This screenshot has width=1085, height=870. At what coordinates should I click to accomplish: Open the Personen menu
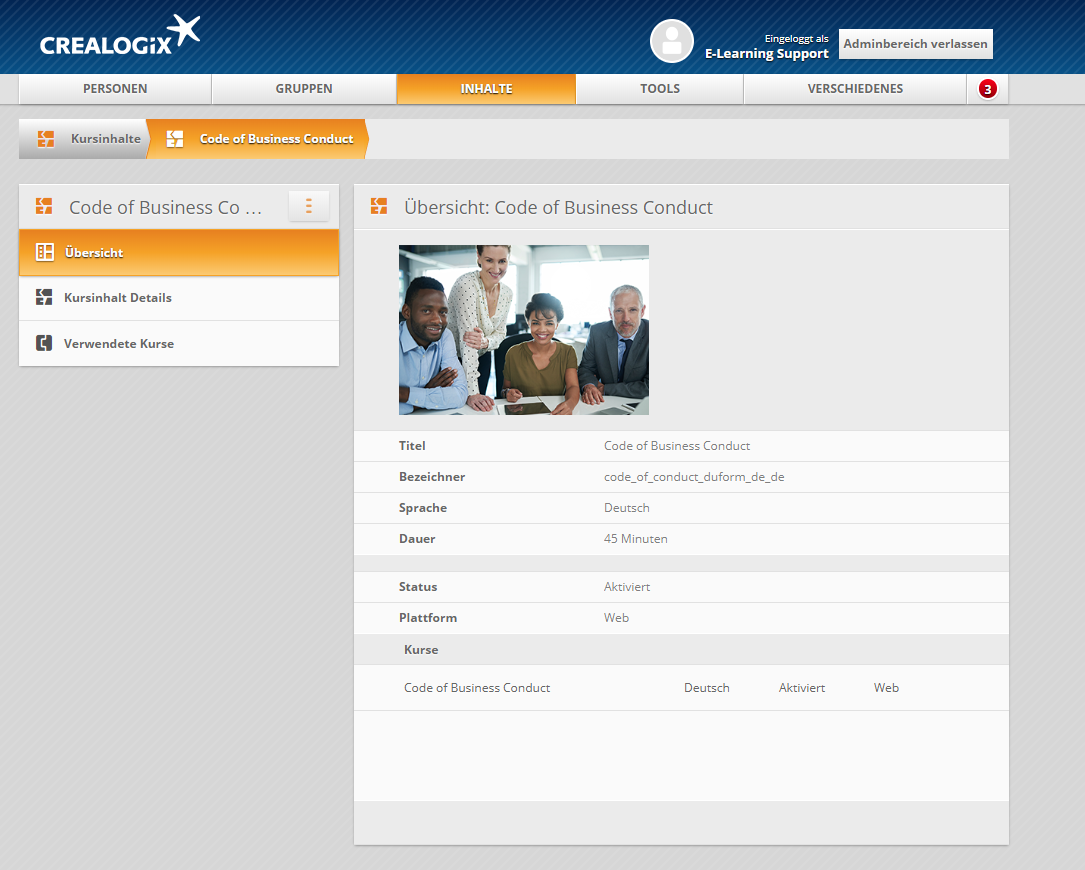115,89
